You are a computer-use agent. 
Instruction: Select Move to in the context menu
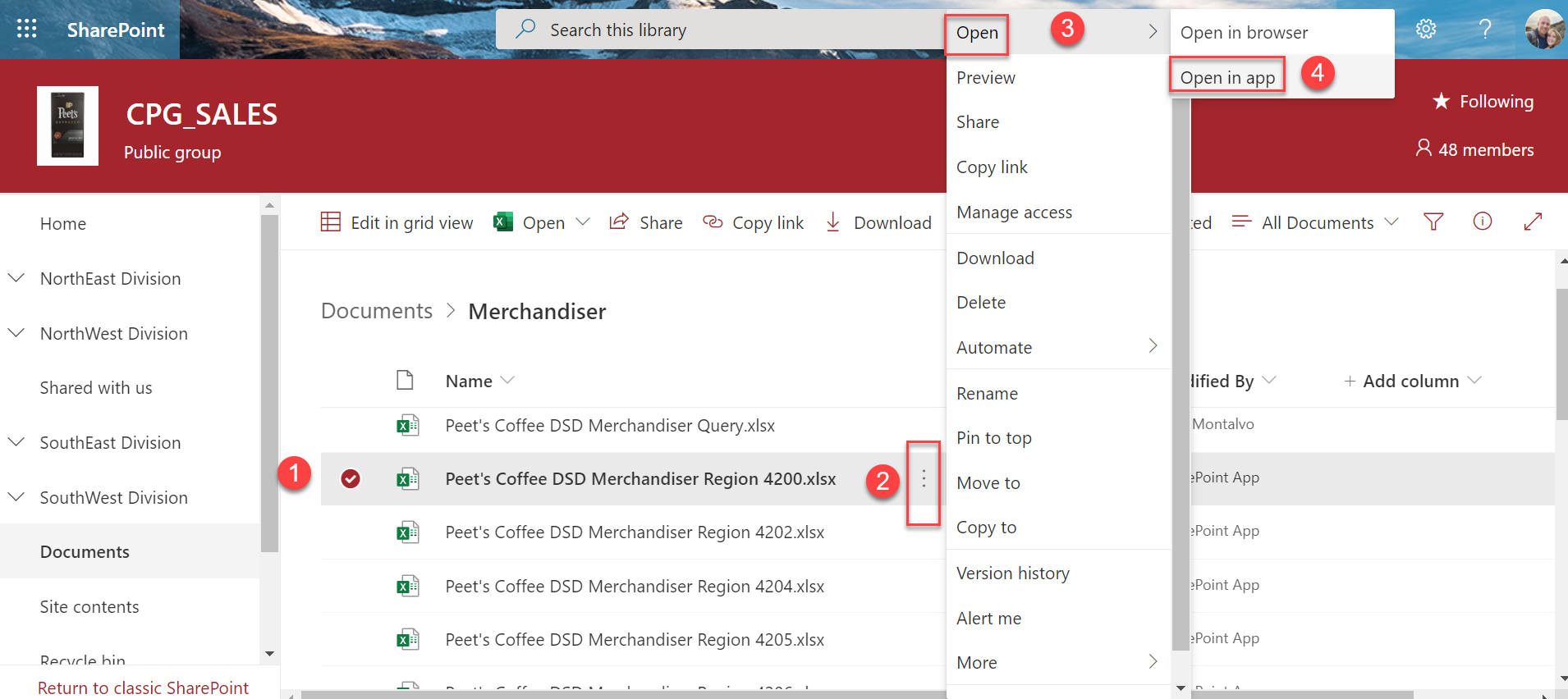[1058, 482]
